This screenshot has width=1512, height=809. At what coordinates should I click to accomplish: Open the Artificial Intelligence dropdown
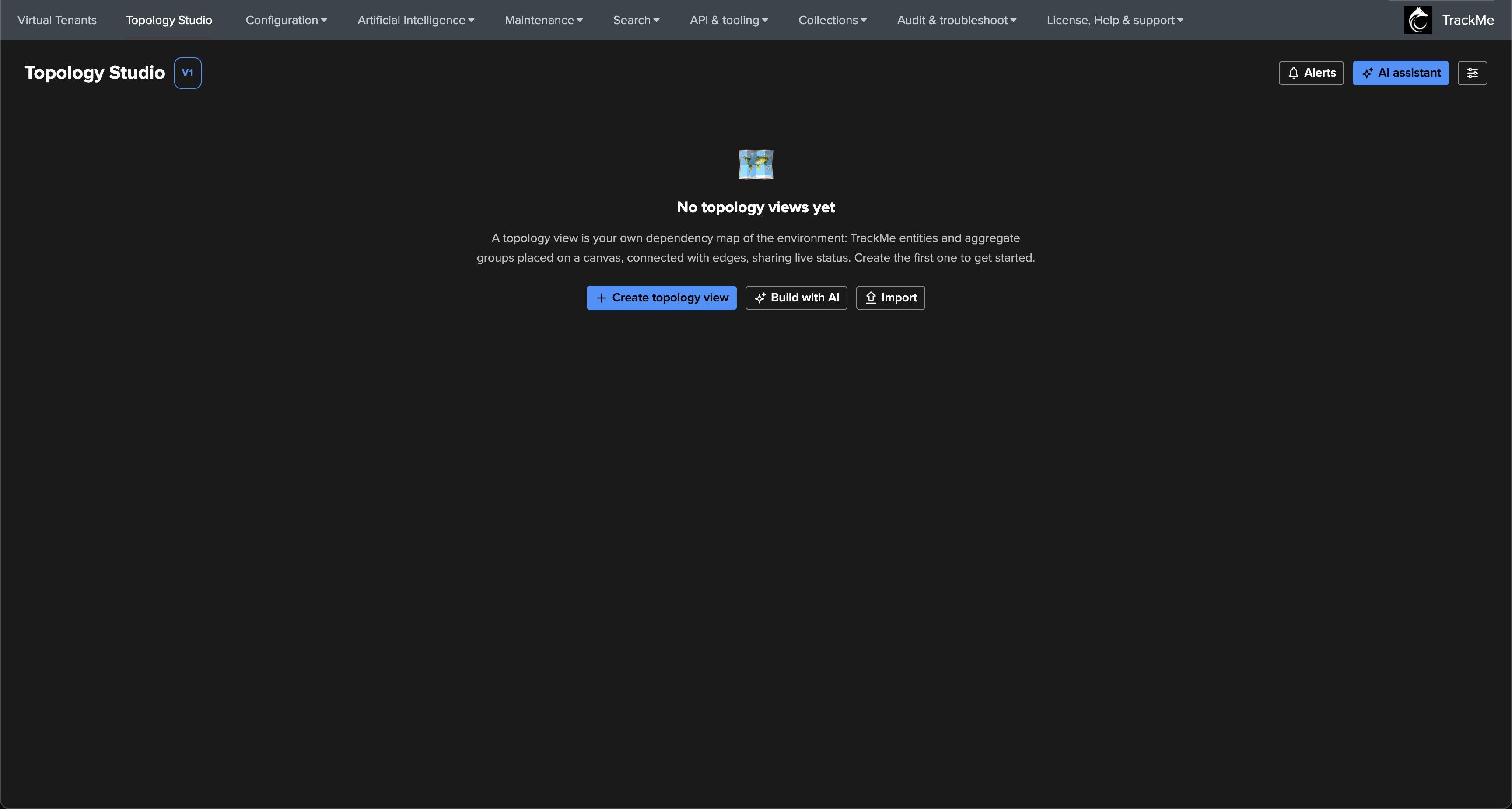pyautogui.click(x=416, y=20)
